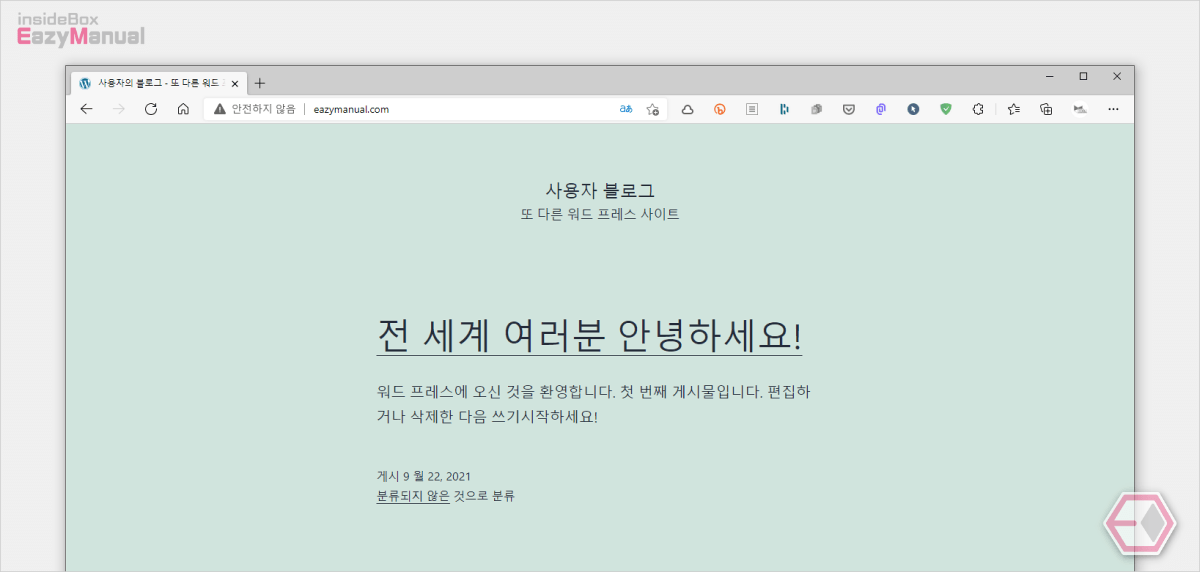The width and height of the screenshot is (1200, 572).
Task: Open the 분류되지 않은 category link
Action: (413, 496)
